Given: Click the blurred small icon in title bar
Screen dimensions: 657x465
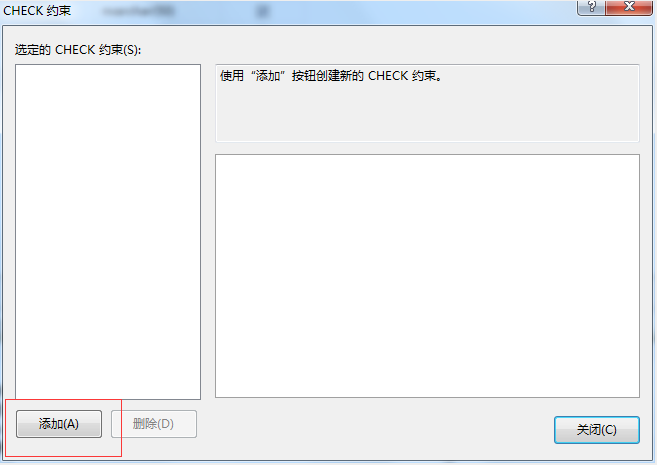Looking at the screenshot, I should tap(263, 11).
